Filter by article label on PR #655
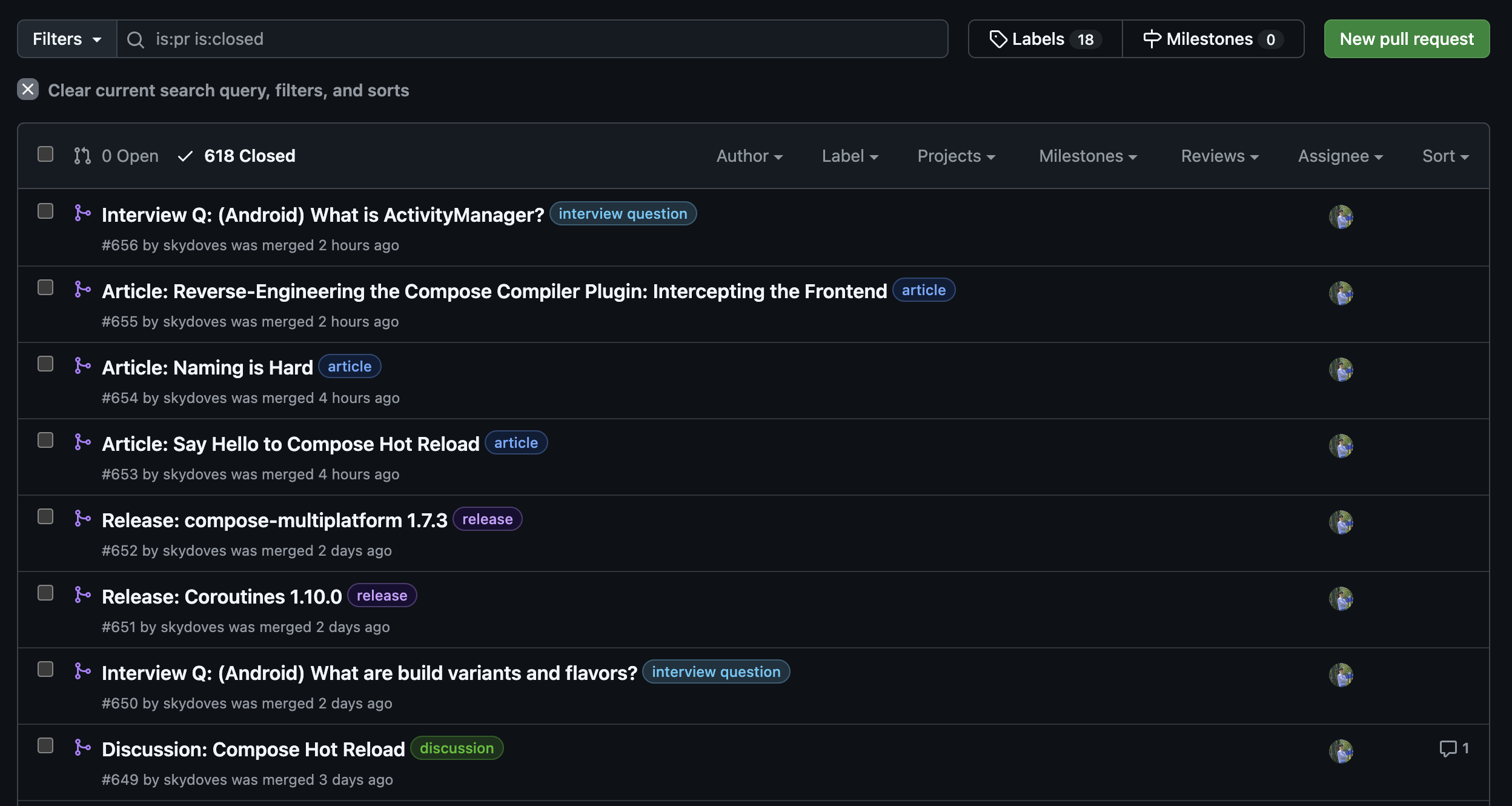The height and width of the screenshot is (806, 1512). (923, 290)
